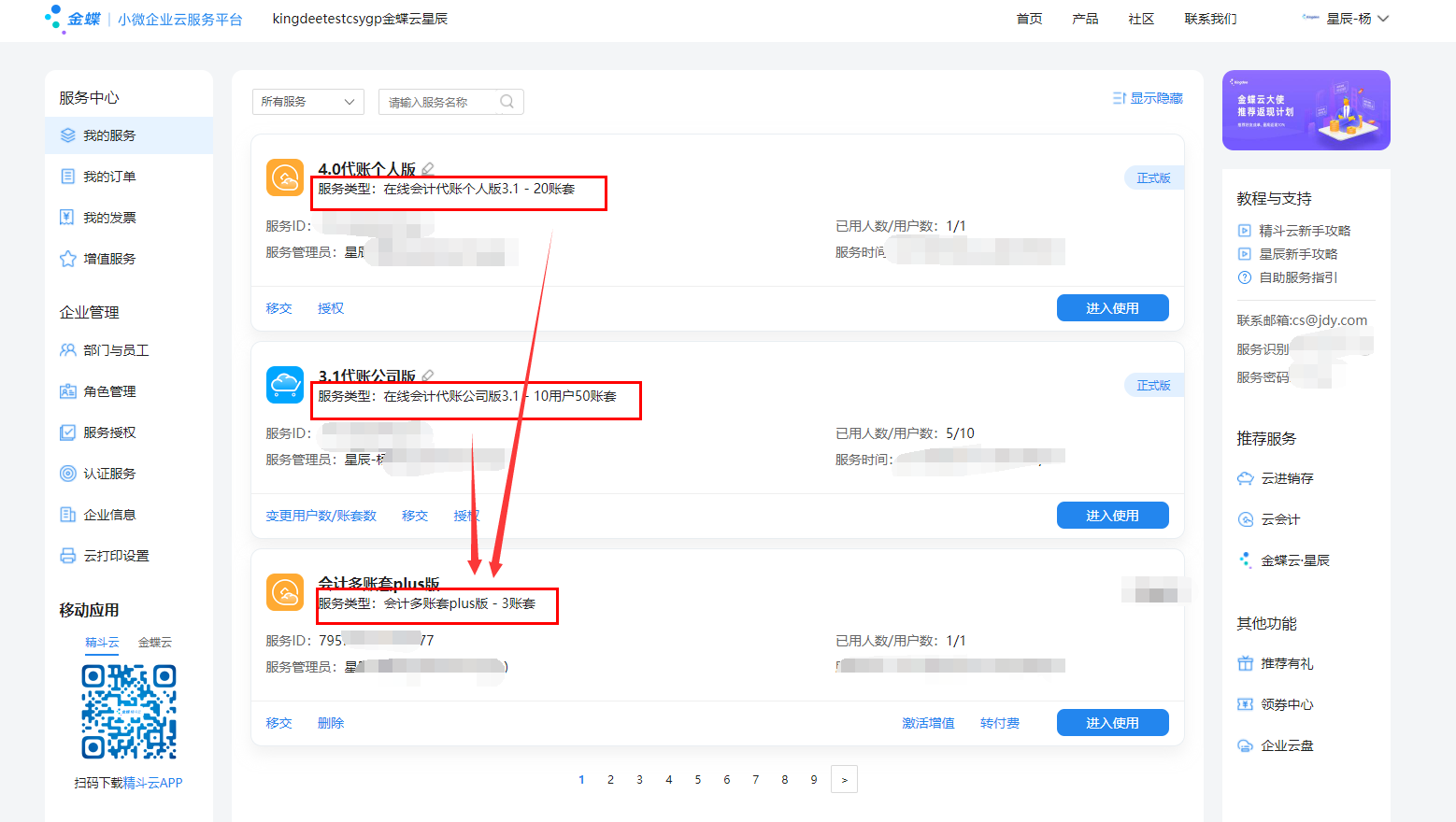Click 进入使用 for 3.1代账公司版
The image size is (1456, 822).
(1113, 516)
